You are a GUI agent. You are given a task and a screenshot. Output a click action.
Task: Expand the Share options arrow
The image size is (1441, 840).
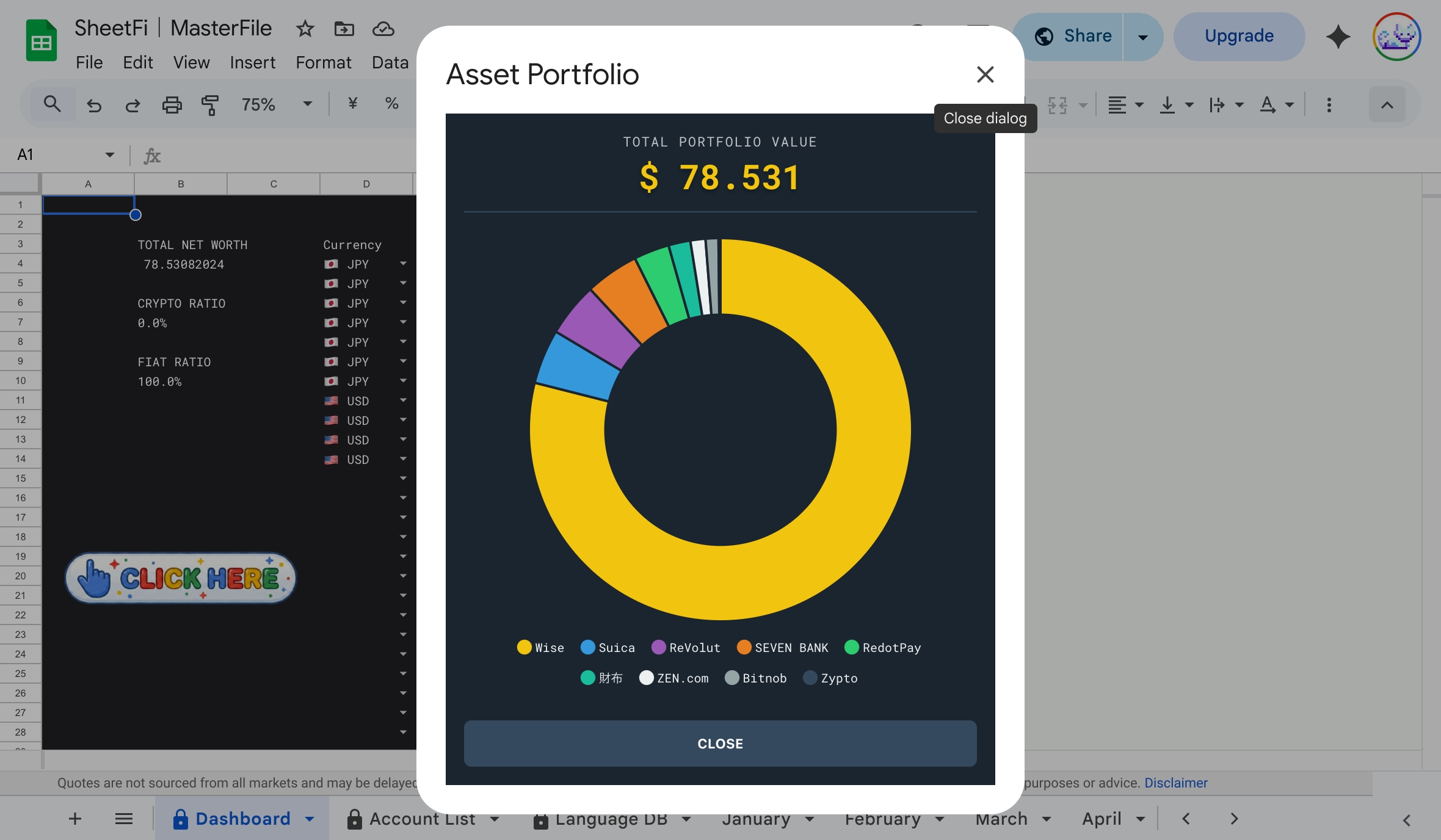click(x=1142, y=37)
